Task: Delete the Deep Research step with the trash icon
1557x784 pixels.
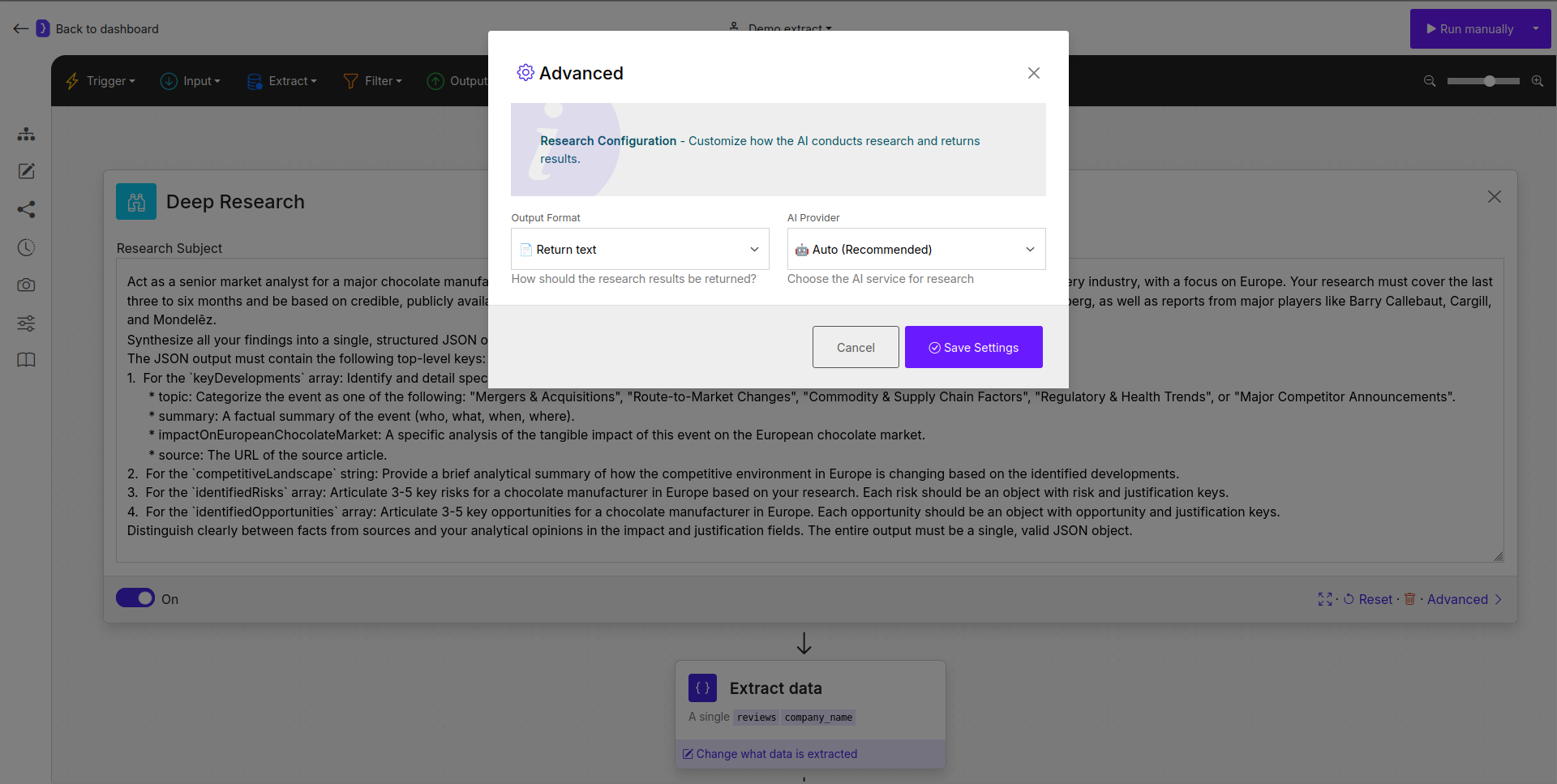Action: tap(1409, 599)
